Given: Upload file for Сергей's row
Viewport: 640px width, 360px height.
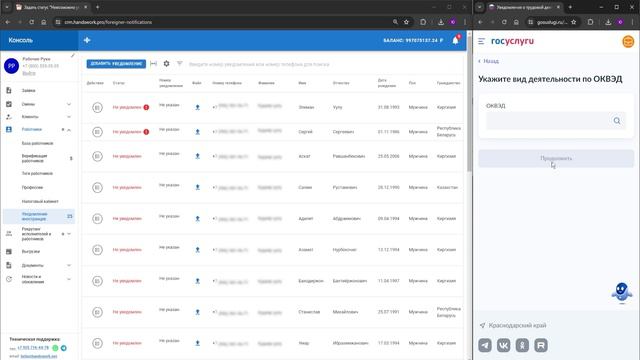Looking at the screenshot, I should pos(198,132).
